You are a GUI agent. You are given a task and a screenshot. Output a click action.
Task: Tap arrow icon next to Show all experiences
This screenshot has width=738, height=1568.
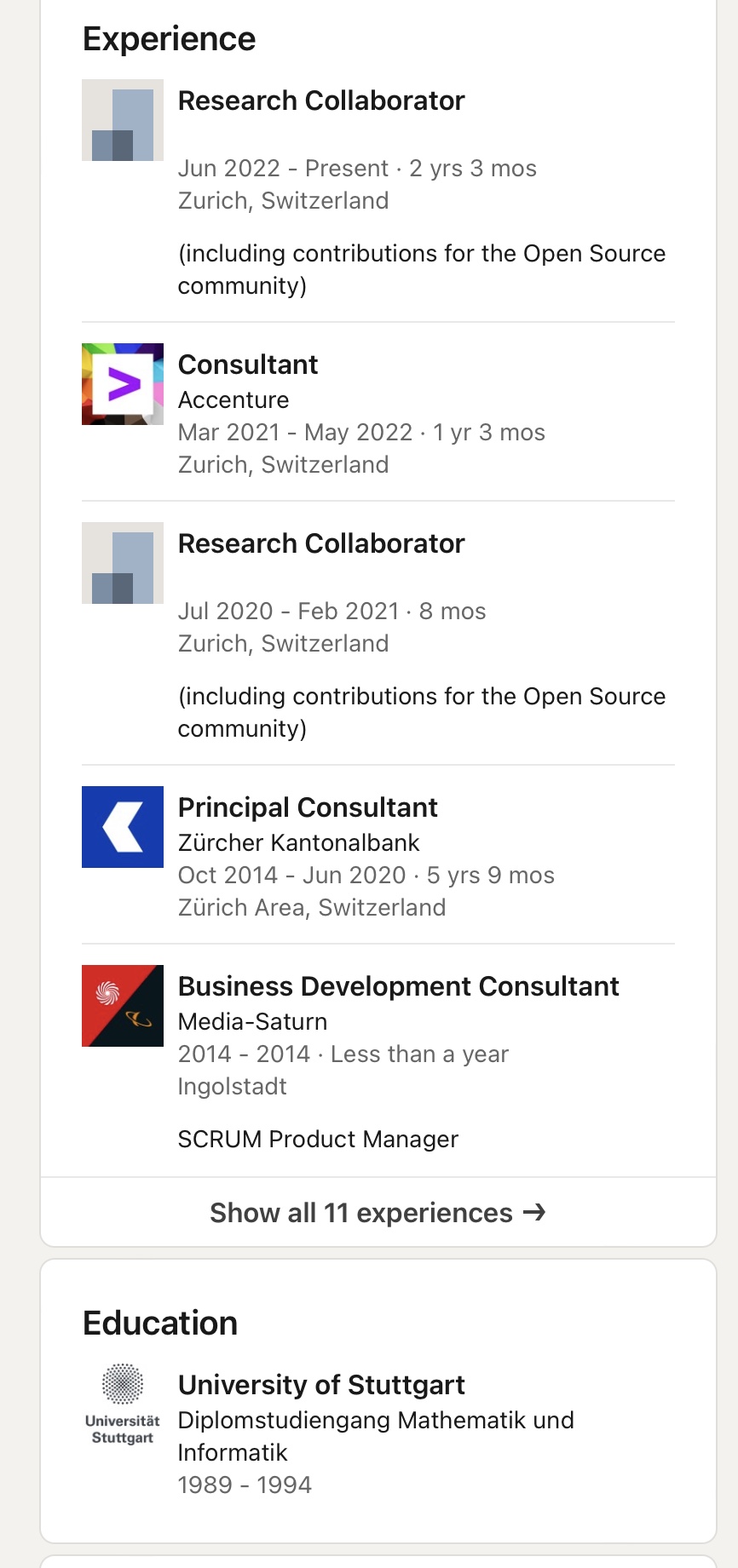tap(534, 1212)
